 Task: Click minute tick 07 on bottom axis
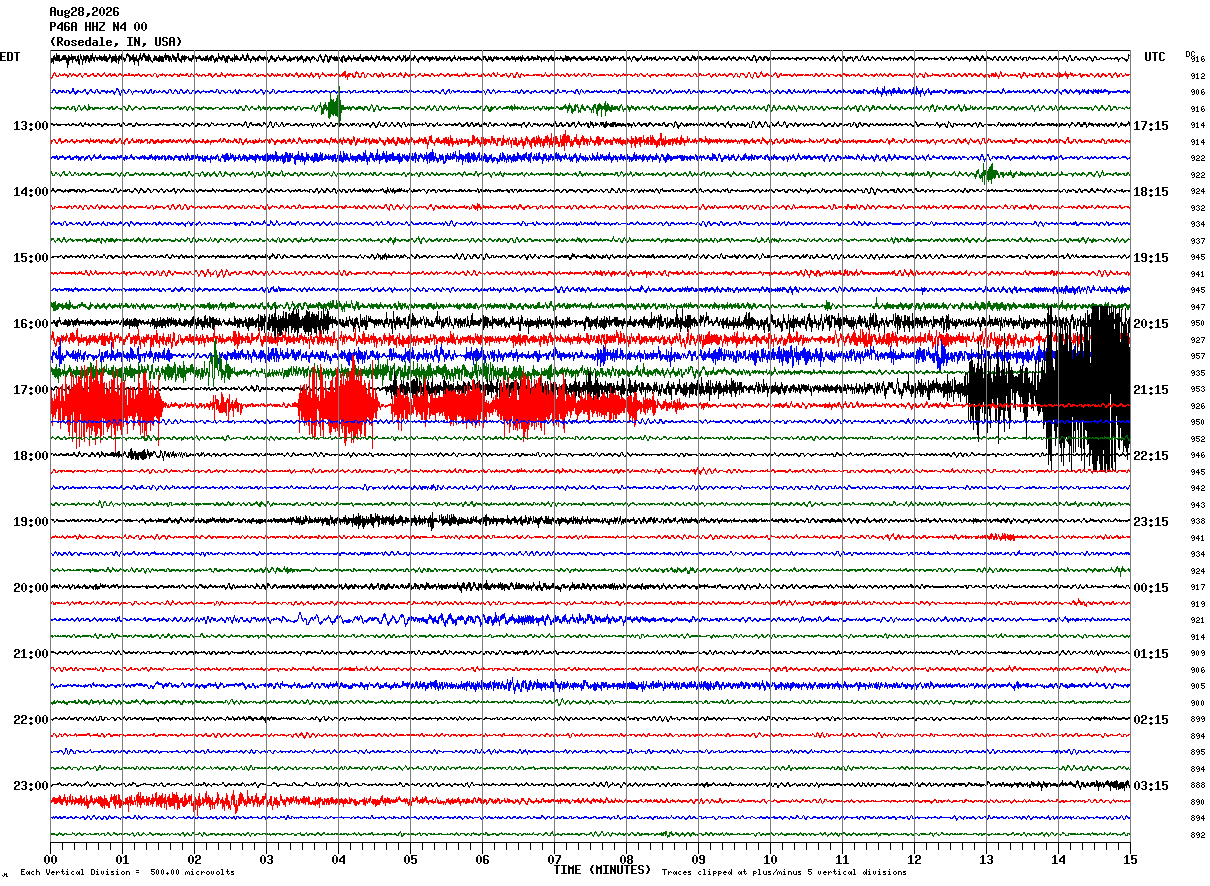[x=554, y=860]
